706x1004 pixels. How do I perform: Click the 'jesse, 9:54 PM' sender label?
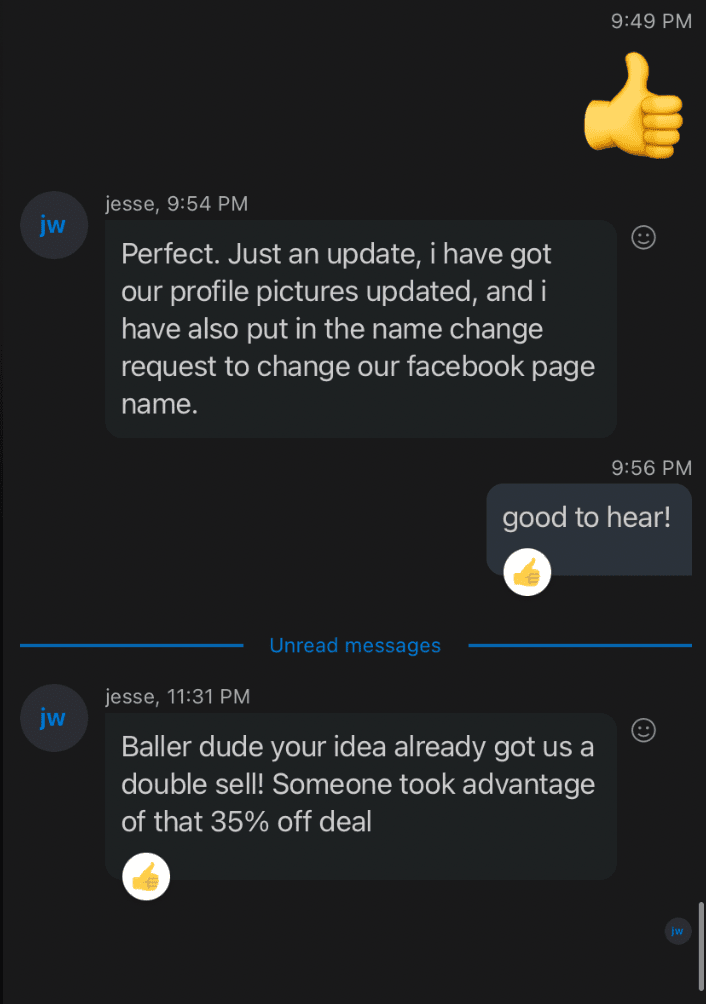[x=177, y=204]
